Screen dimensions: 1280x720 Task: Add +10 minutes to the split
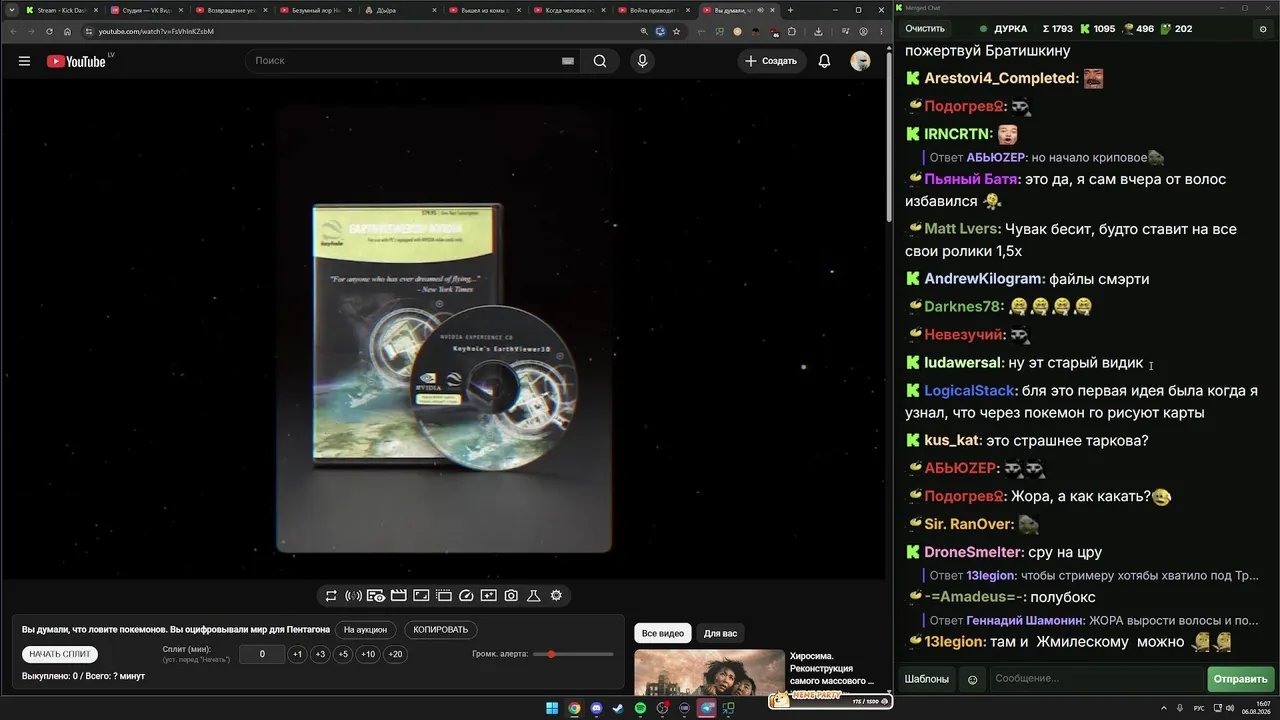(x=368, y=655)
